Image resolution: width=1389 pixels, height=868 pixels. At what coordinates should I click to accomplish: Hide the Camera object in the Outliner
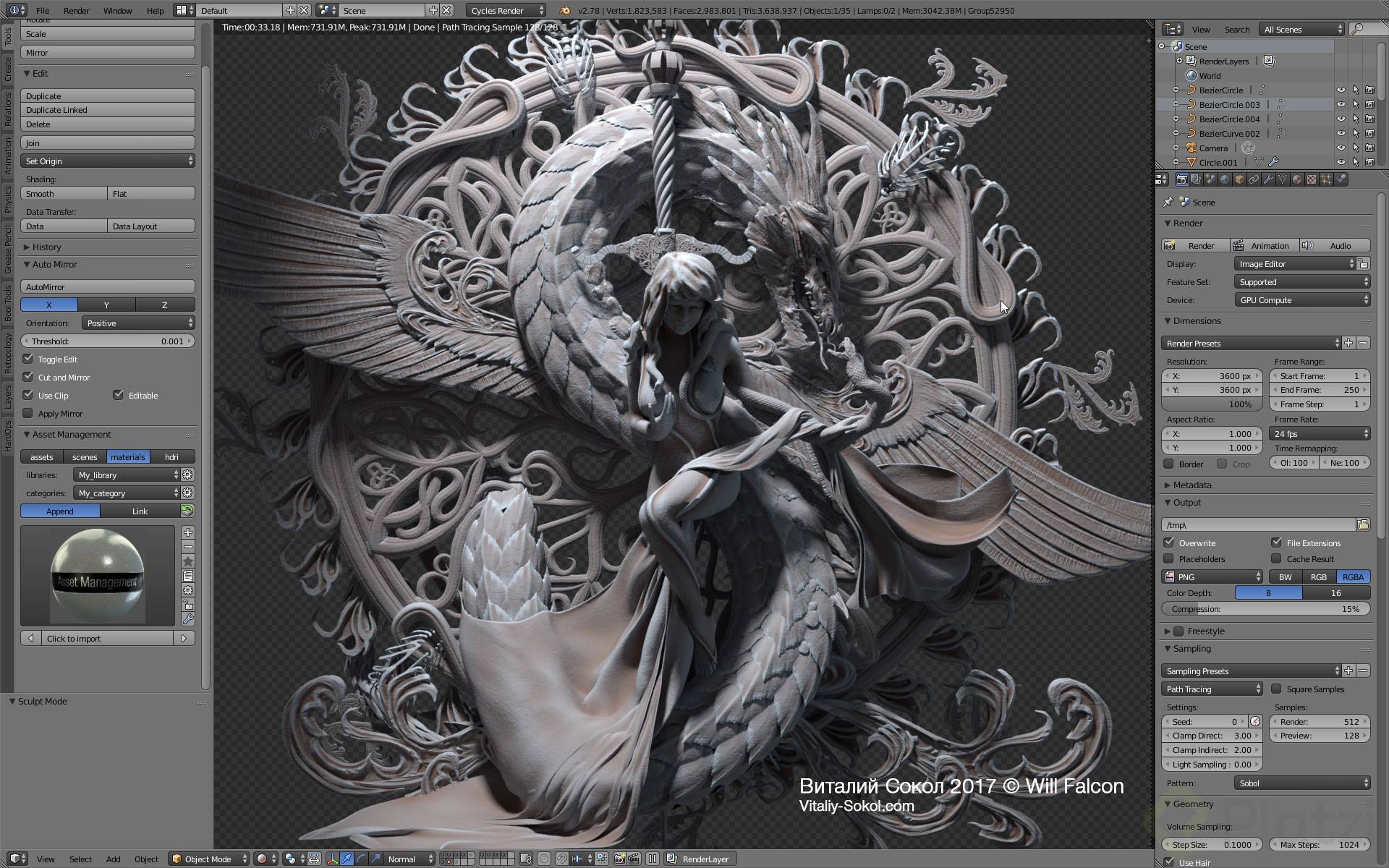pos(1342,148)
